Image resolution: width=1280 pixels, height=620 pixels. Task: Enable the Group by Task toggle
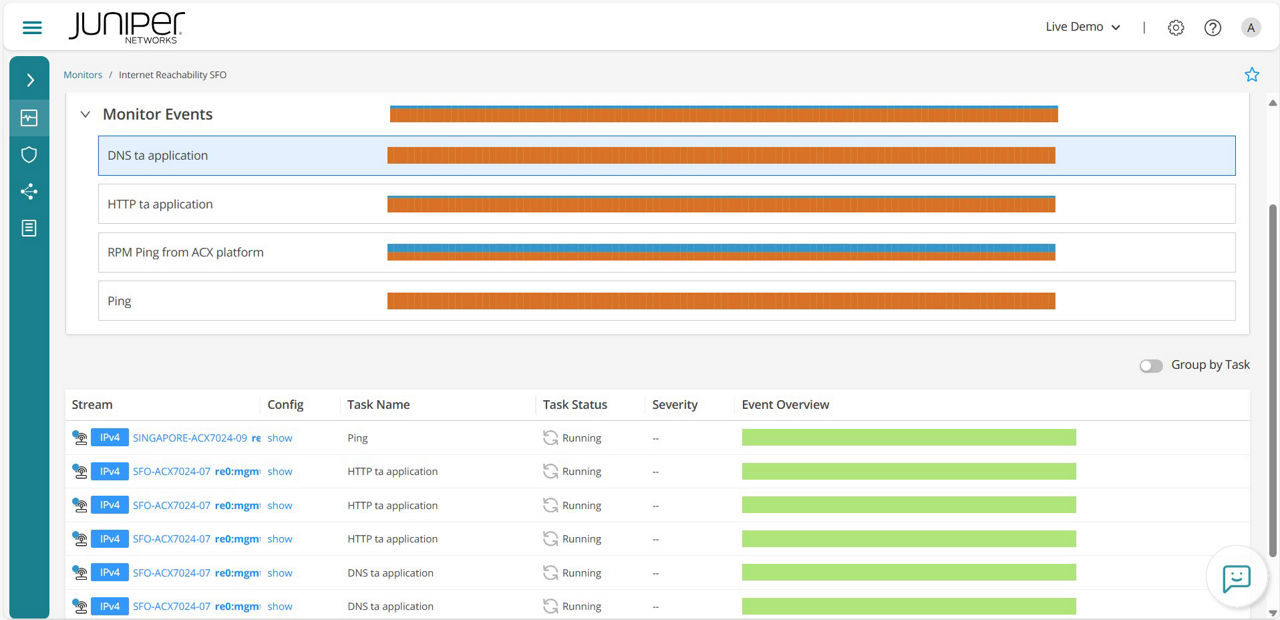(x=1151, y=365)
